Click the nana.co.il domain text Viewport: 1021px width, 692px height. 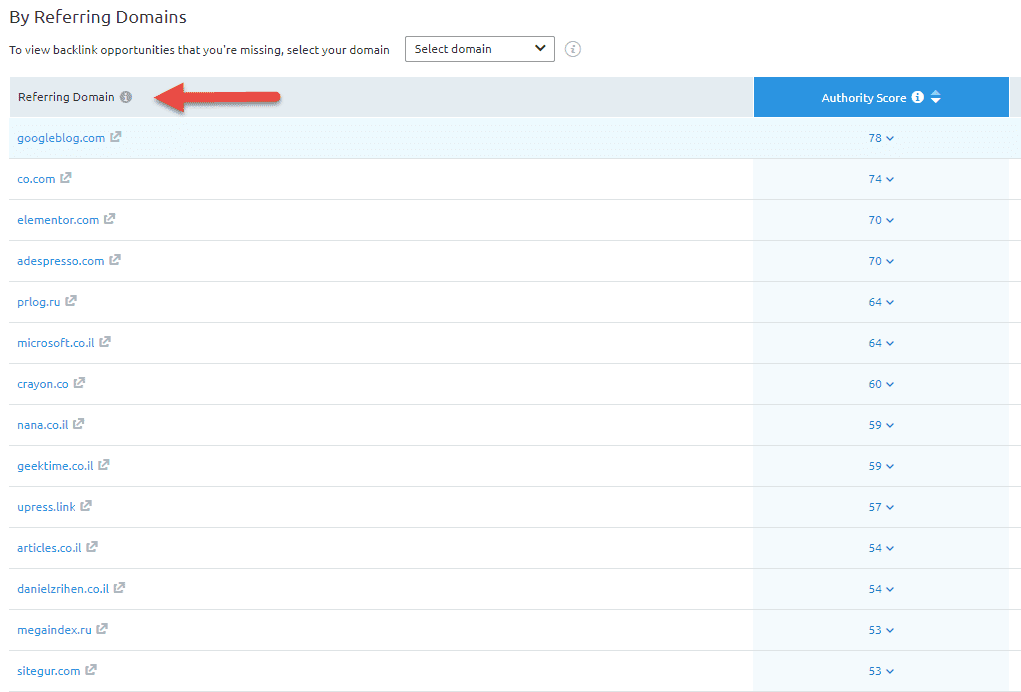point(42,425)
